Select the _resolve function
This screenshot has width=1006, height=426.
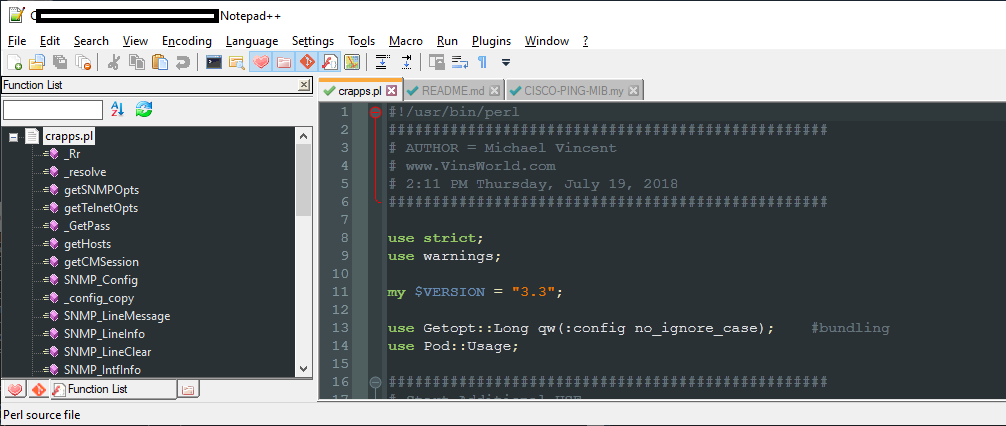click(85, 172)
